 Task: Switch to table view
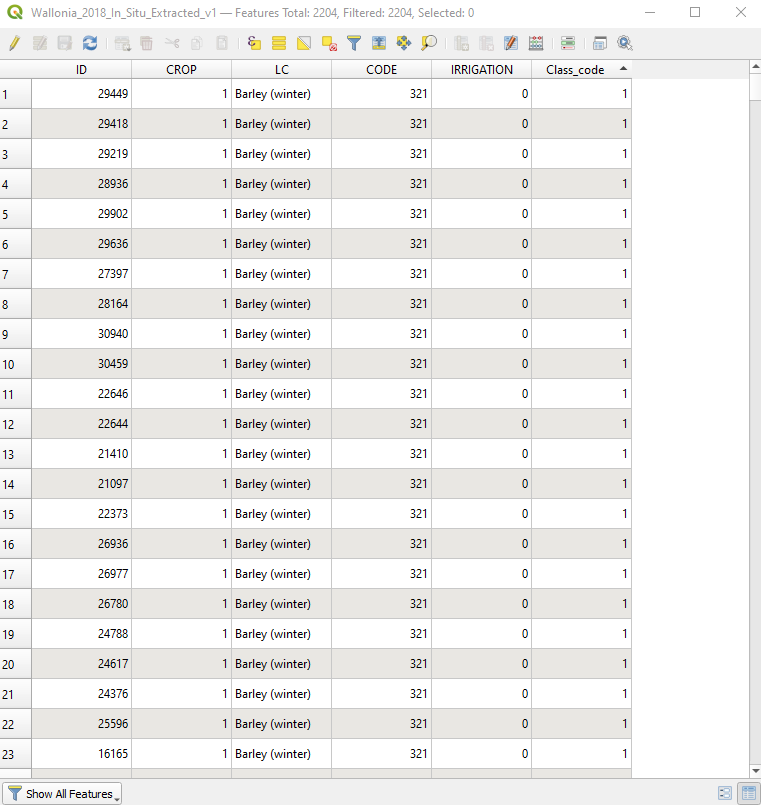click(749, 793)
